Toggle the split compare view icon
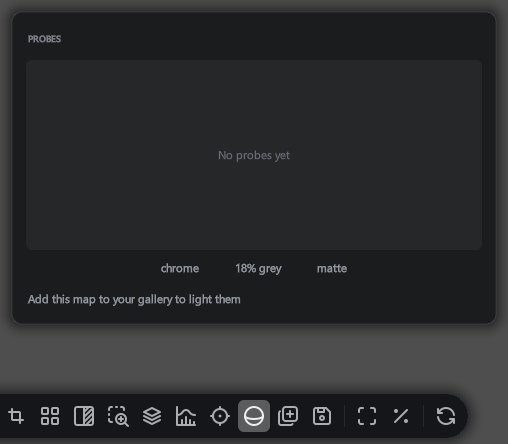 click(x=84, y=416)
